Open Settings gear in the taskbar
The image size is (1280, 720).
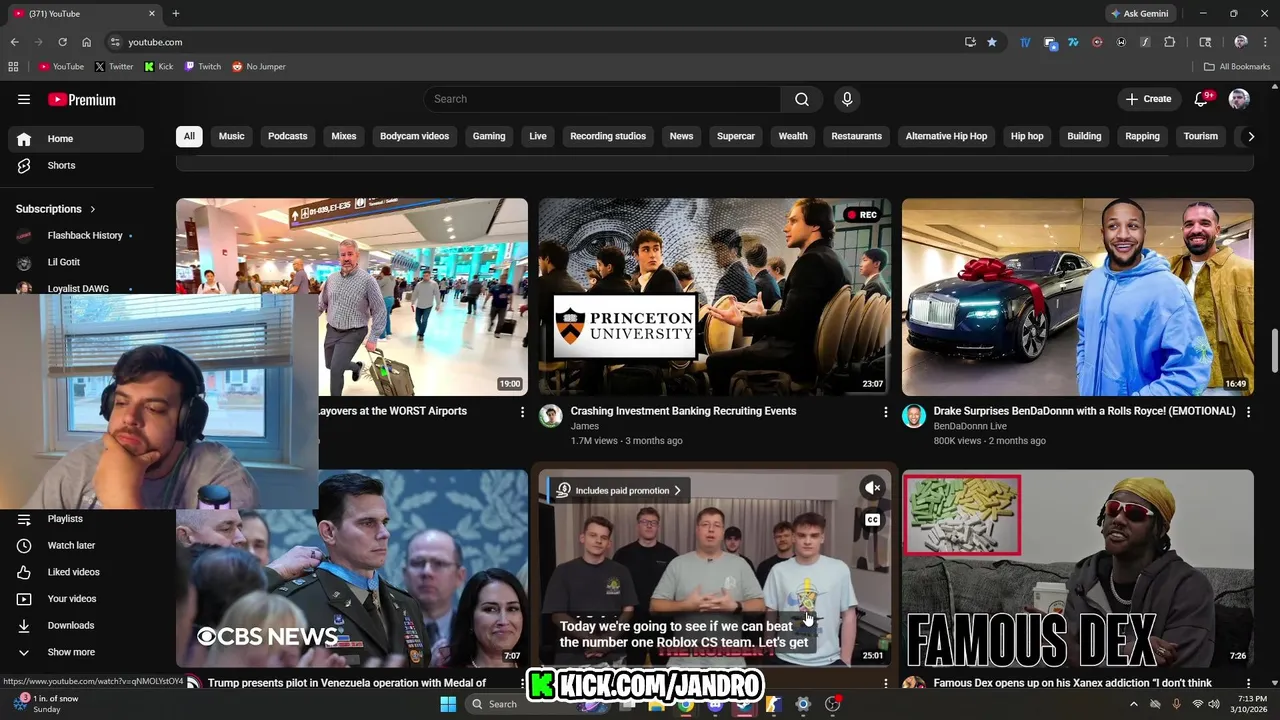(x=802, y=704)
